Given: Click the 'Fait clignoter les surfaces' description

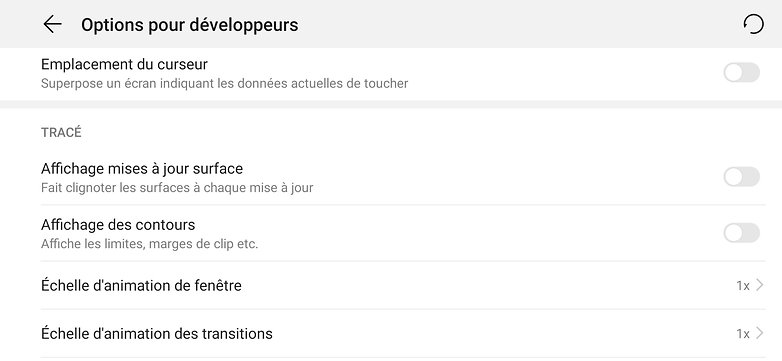Looking at the screenshot, I should click(177, 188).
